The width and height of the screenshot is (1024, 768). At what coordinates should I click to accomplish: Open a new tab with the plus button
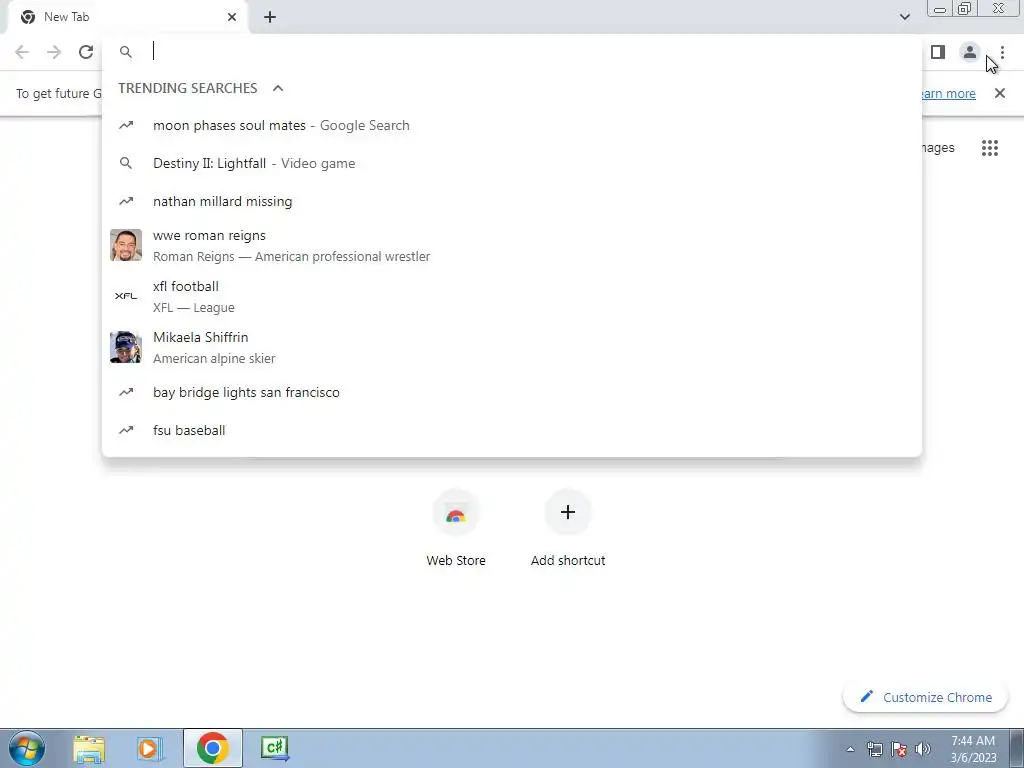point(270,17)
